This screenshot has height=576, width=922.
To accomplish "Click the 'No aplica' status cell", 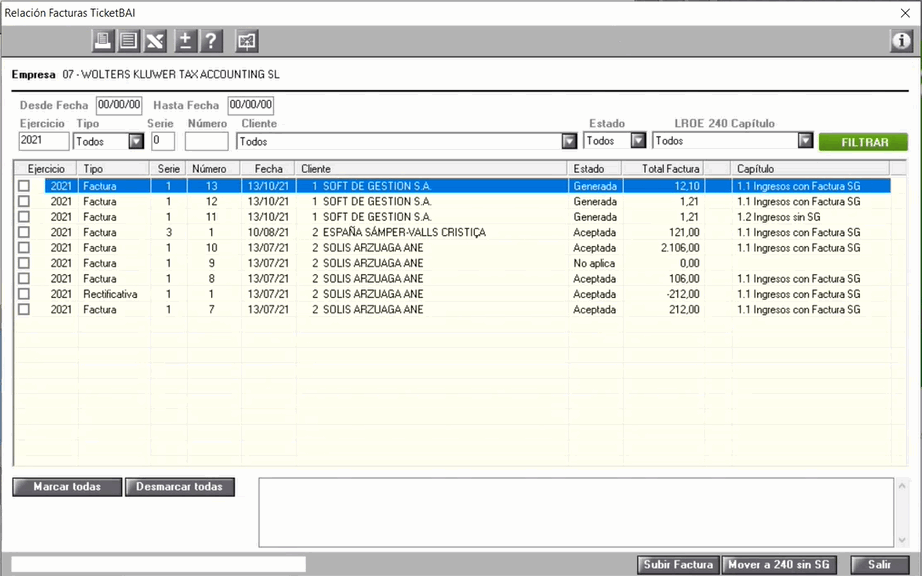I will [594, 263].
